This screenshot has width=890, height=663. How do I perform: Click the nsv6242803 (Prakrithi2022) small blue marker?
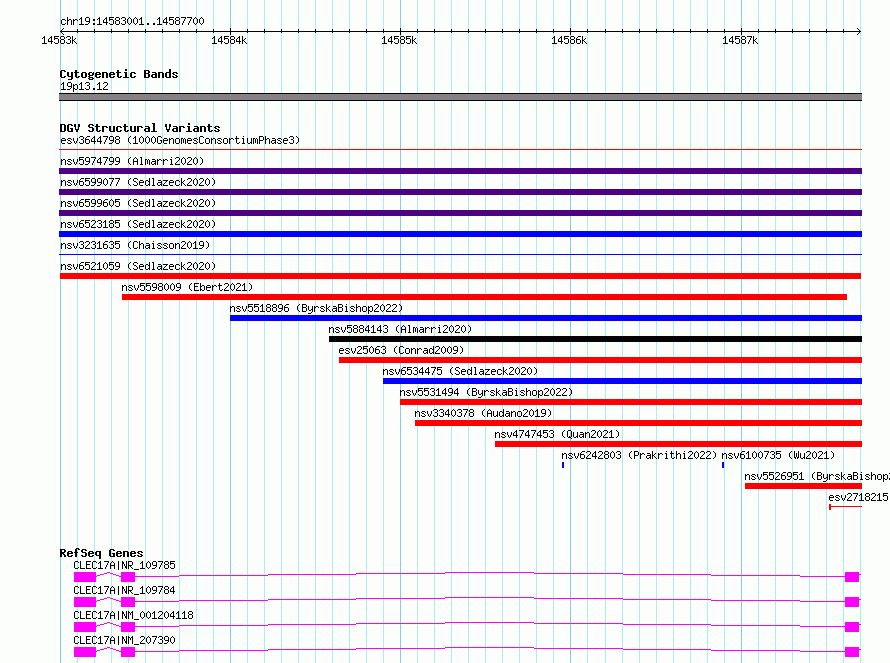pyautogui.click(x=563, y=465)
